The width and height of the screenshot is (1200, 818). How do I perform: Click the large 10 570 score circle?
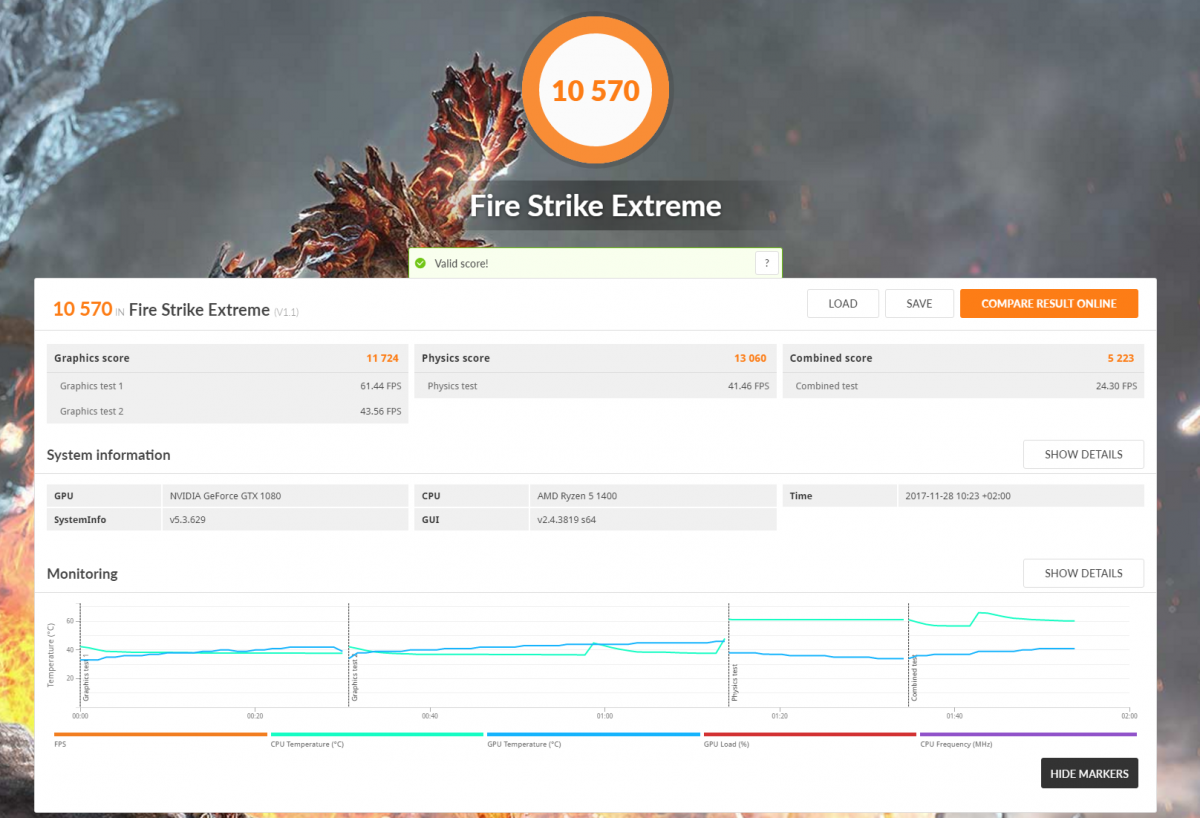595,91
